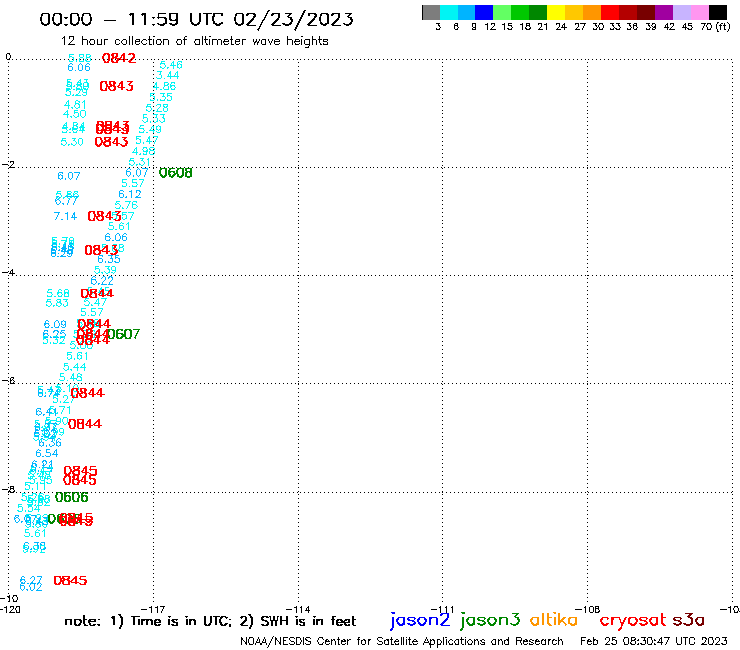Click the '5.30' wave height value
Viewport: 740px width, 650px height.
click(x=72, y=142)
